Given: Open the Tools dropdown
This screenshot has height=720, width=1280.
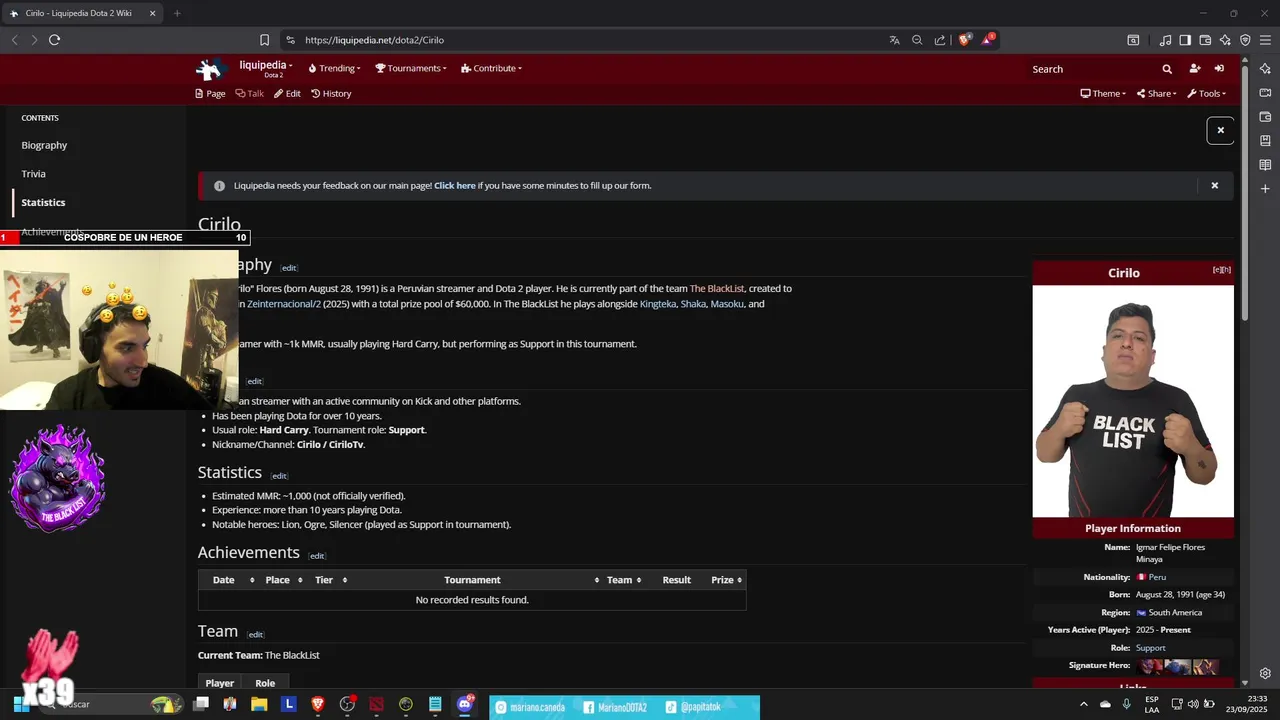Looking at the screenshot, I should pyautogui.click(x=1207, y=93).
